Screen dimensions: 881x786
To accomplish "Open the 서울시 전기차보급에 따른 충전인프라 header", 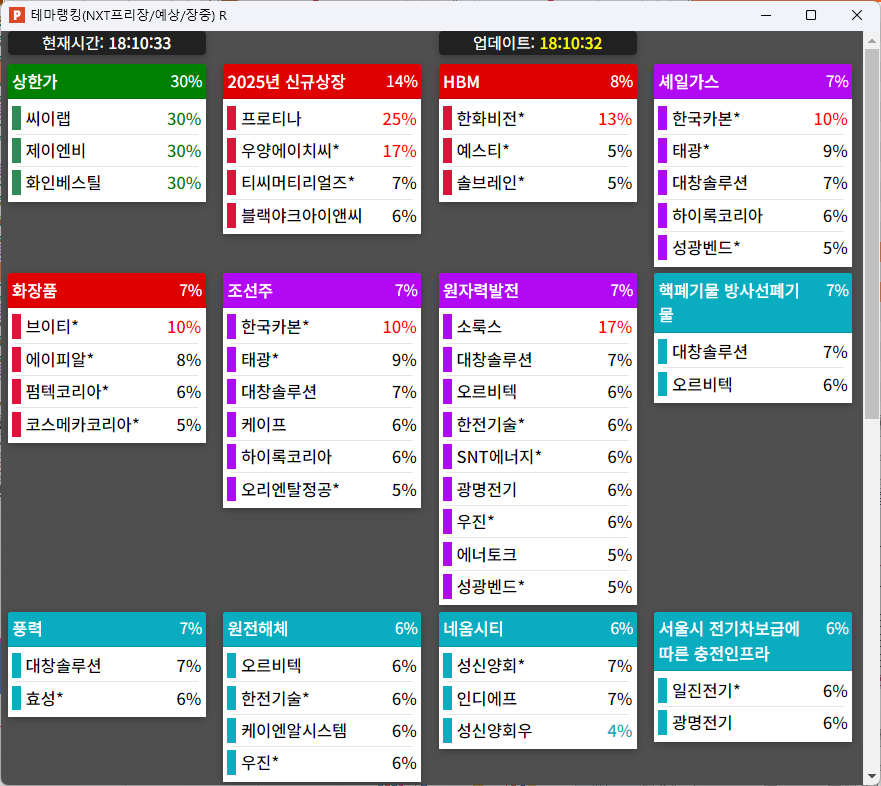I will click(x=753, y=641).
